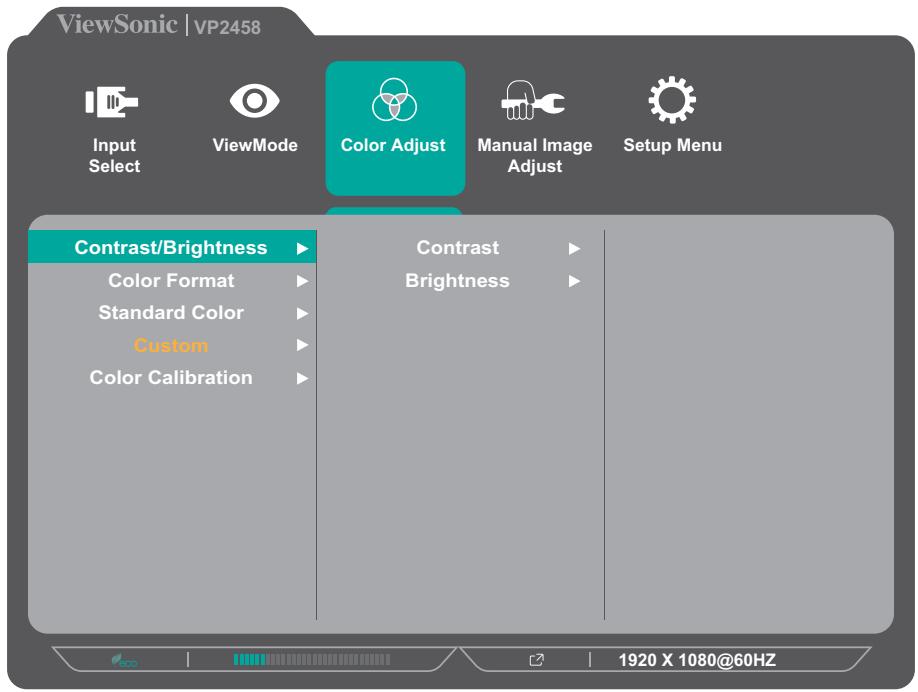918x692 pixels.
Task: Expand the Contrast/Brightness arrow
Action: 302,249
